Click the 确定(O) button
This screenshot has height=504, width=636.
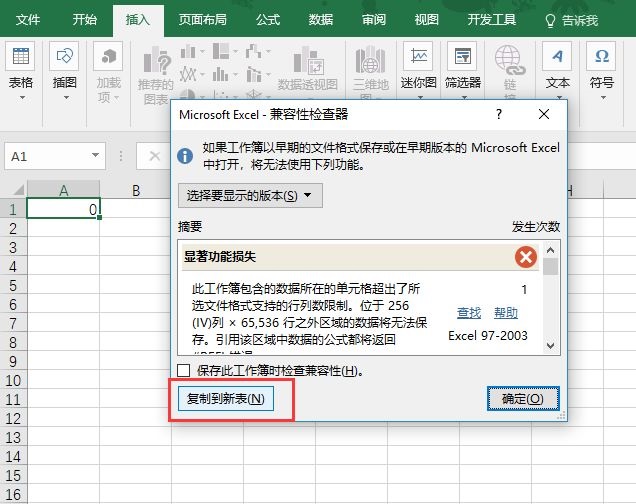tap(523, 399)
